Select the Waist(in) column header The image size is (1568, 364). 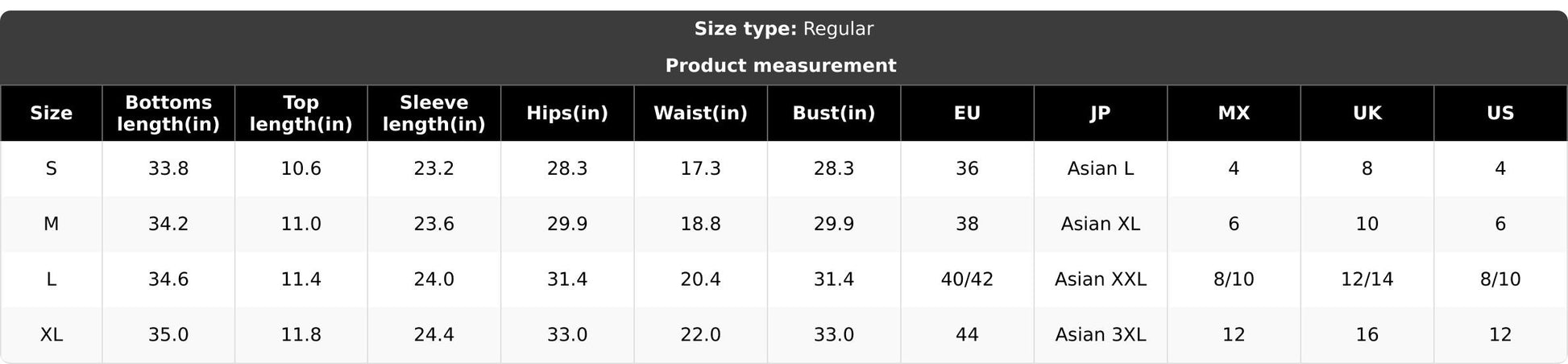701,113
